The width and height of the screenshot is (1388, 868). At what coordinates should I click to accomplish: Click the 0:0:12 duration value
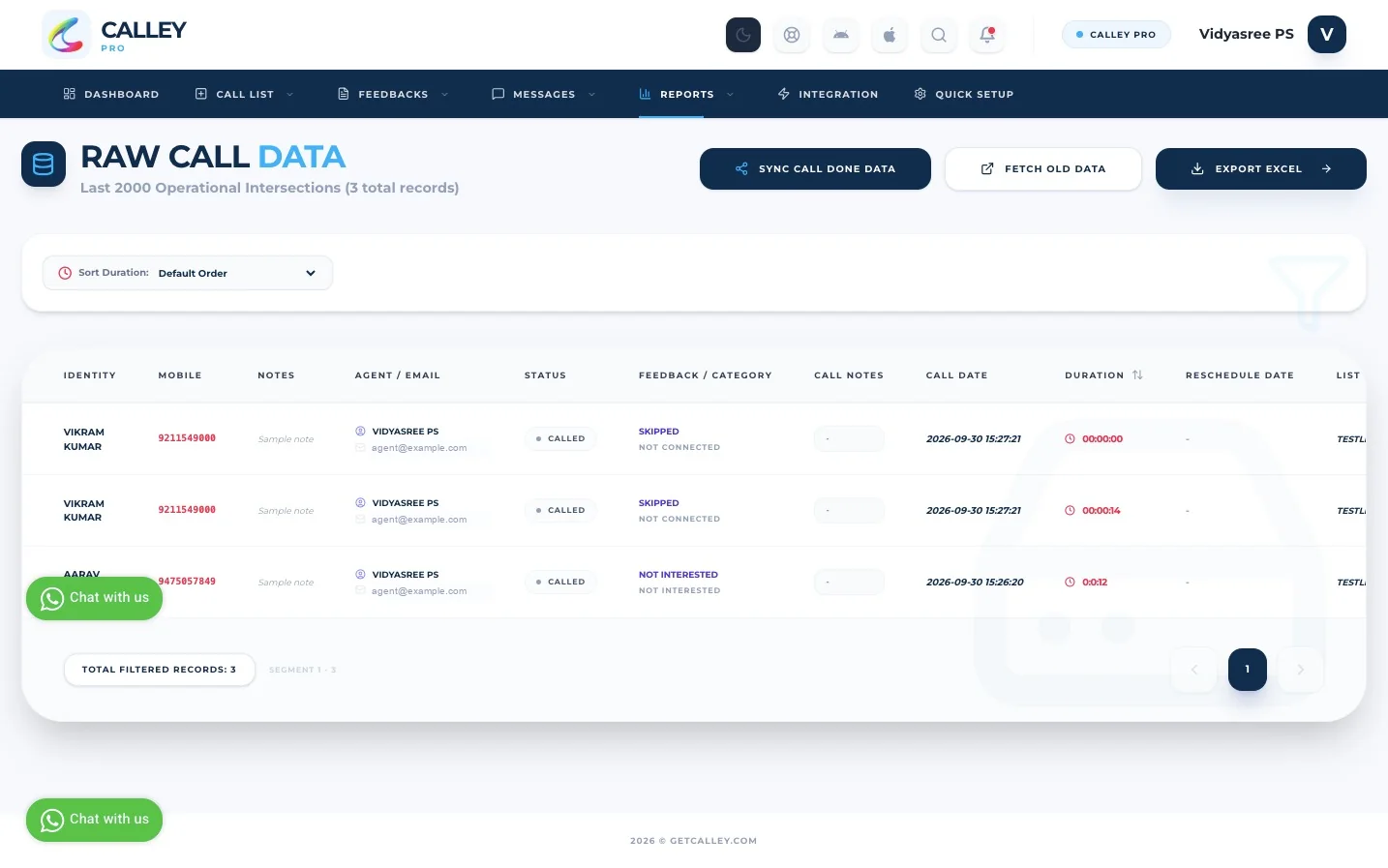[x=1095, y=583]
